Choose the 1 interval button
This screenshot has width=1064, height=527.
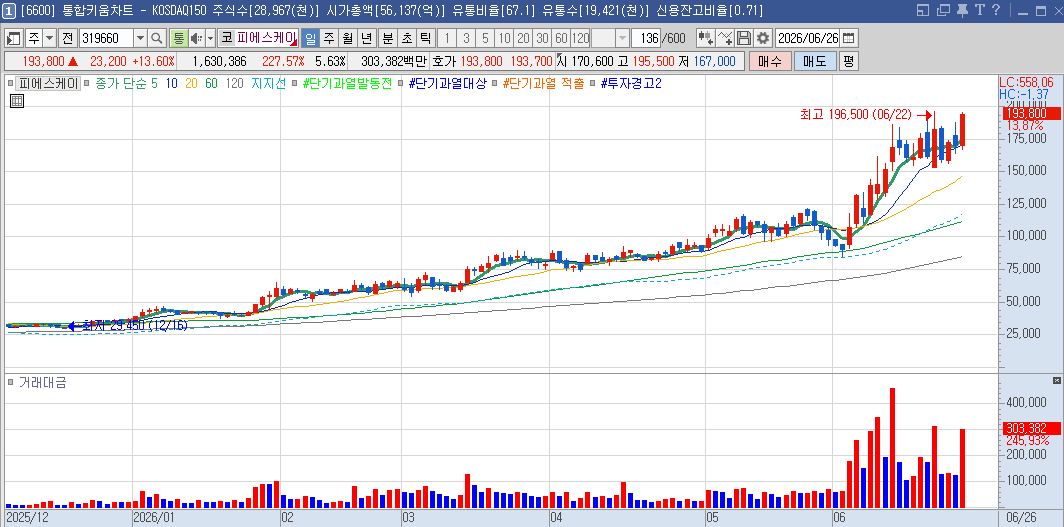coord(447,38)
